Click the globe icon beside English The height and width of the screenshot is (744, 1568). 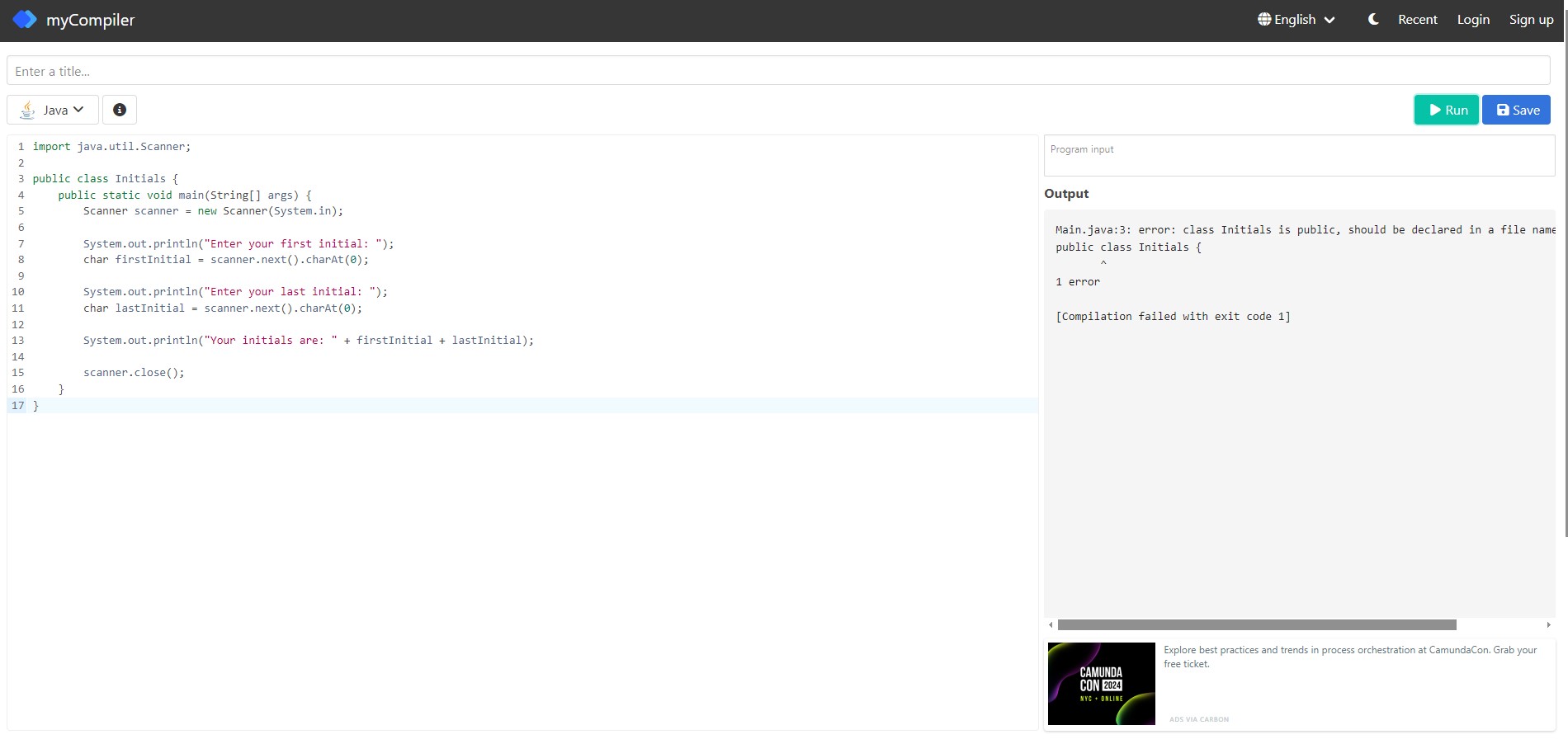point(1263,18)
